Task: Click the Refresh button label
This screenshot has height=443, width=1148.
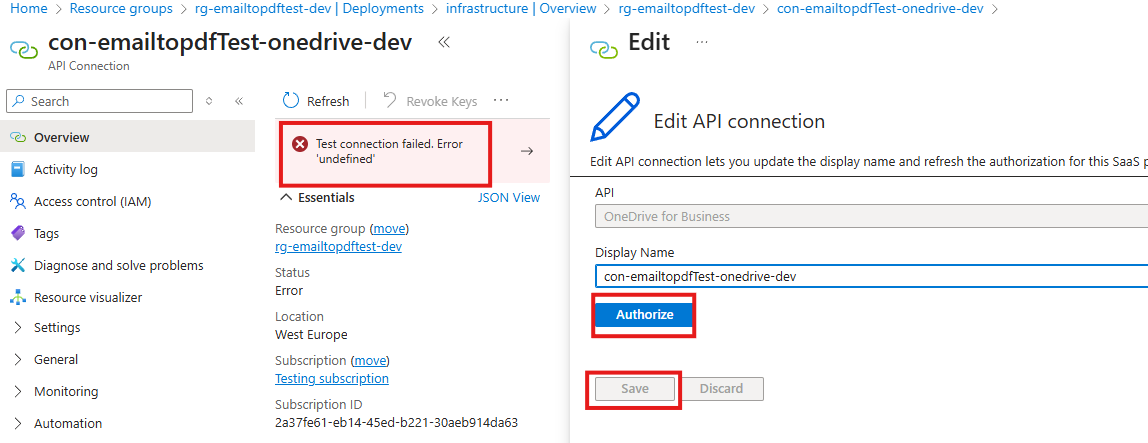Action: pos(328,101)
